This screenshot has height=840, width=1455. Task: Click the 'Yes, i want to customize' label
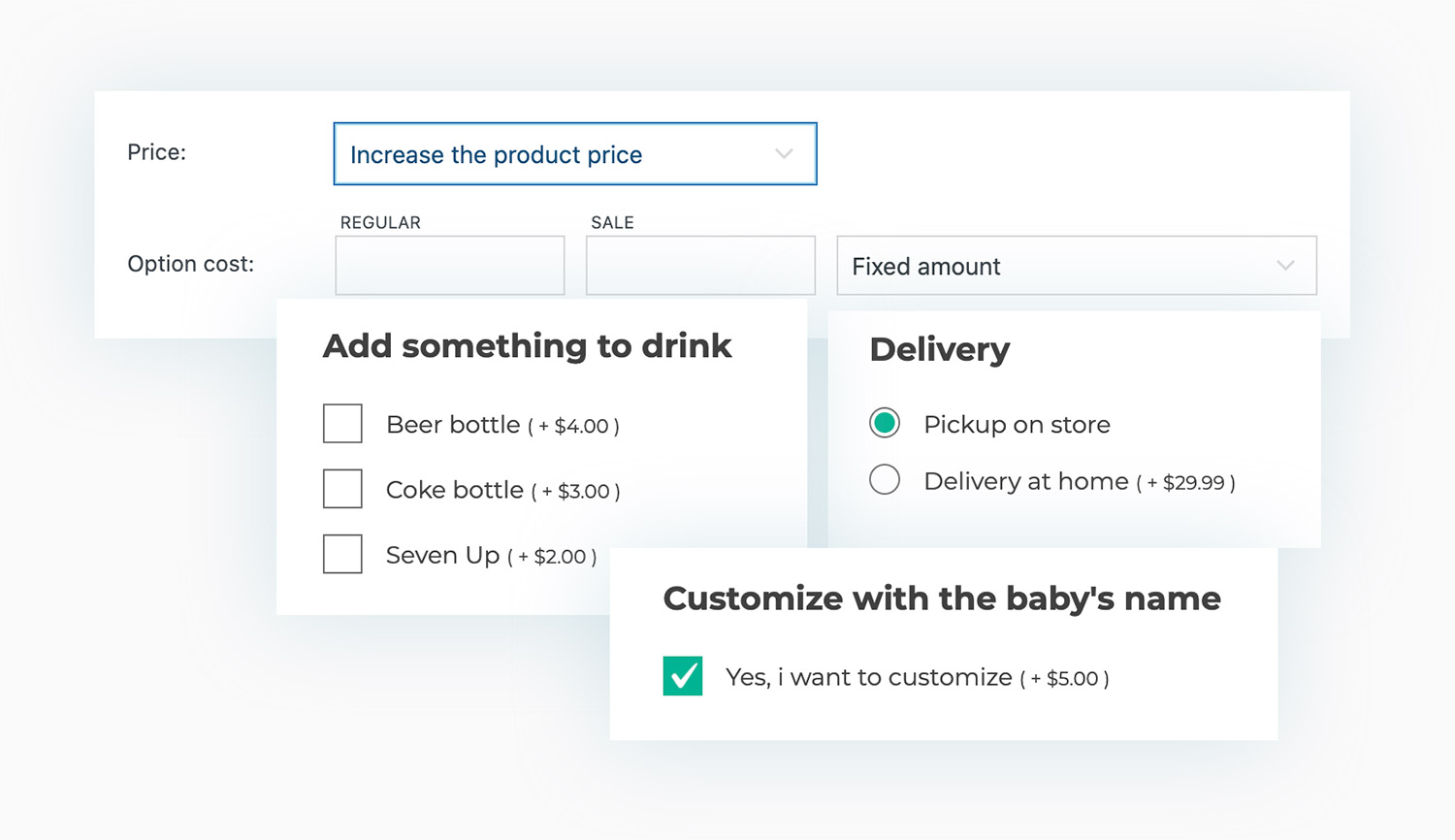click(868, 677)
